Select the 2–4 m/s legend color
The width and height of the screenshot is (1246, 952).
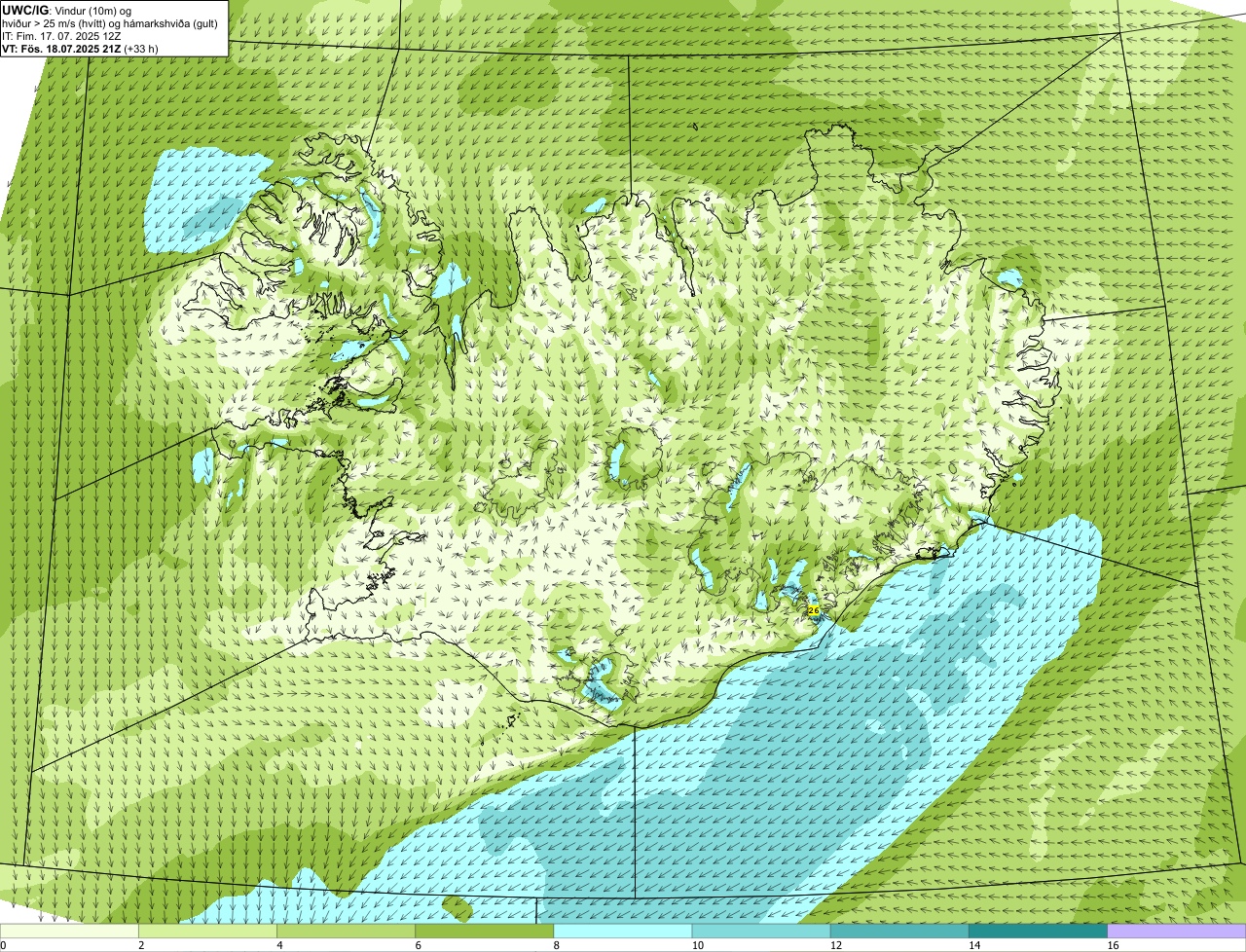point(208,932)
